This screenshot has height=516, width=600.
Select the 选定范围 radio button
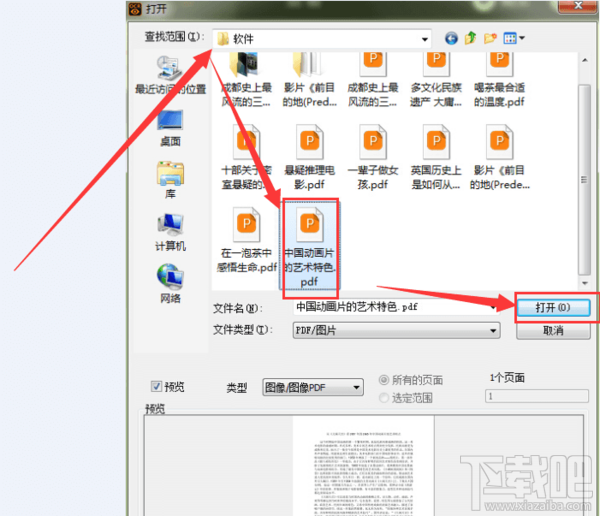(x=384, y=398)
